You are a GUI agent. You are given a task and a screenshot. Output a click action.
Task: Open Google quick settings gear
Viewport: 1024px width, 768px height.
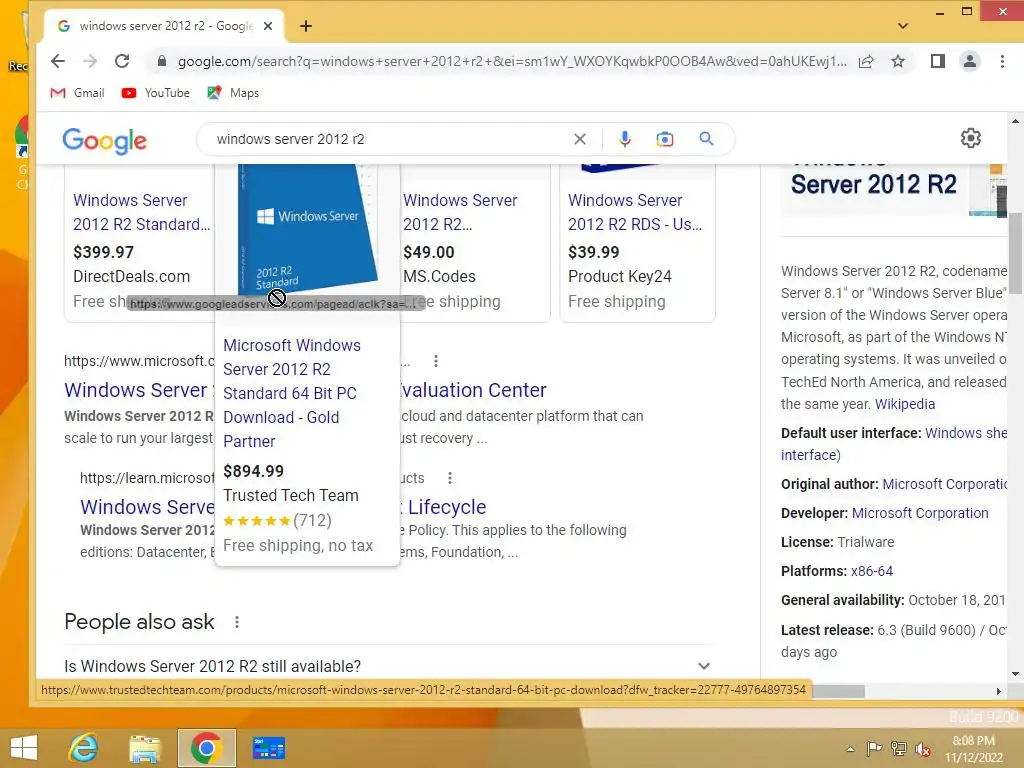pos(971,138)
